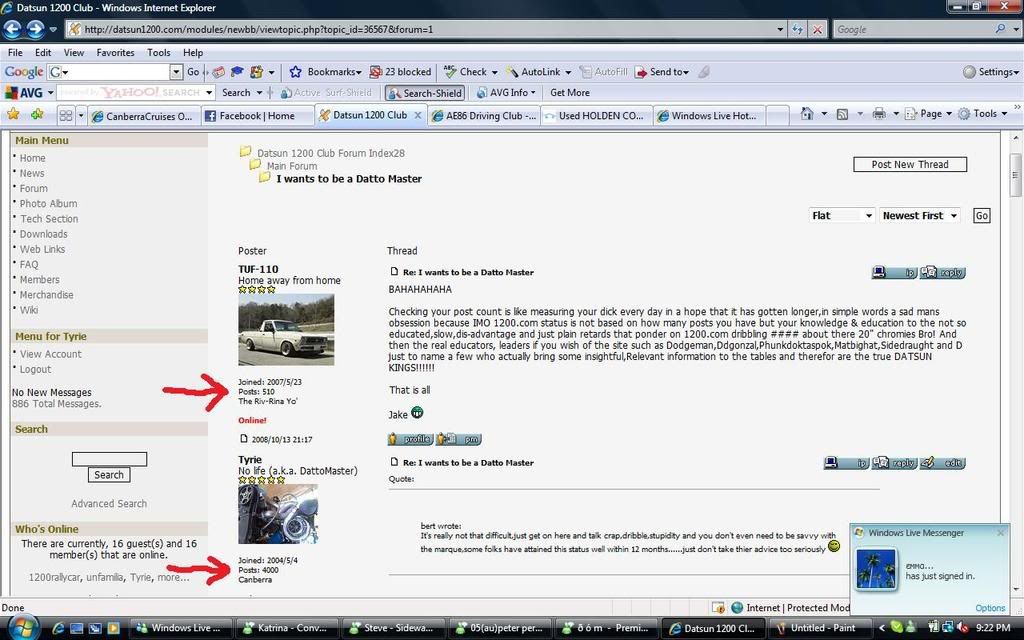The image size is (1024, 640).
Task: Open the Favorites Center star icon
Action: tap(13, 114)
